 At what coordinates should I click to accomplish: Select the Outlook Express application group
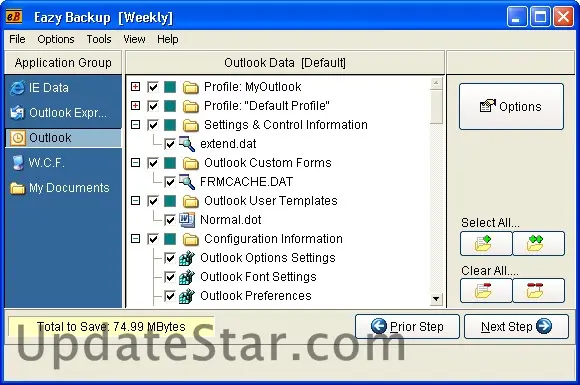(x=63, y=112)
